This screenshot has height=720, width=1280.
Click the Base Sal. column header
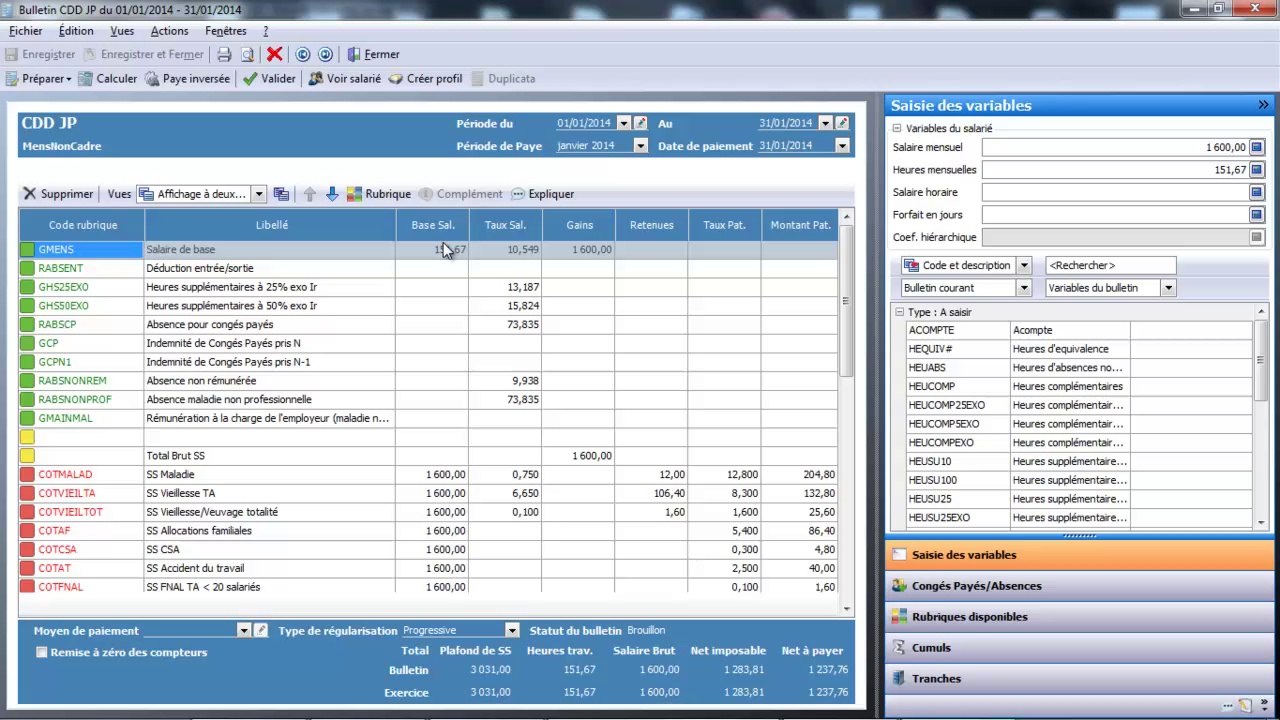point(433,225)
